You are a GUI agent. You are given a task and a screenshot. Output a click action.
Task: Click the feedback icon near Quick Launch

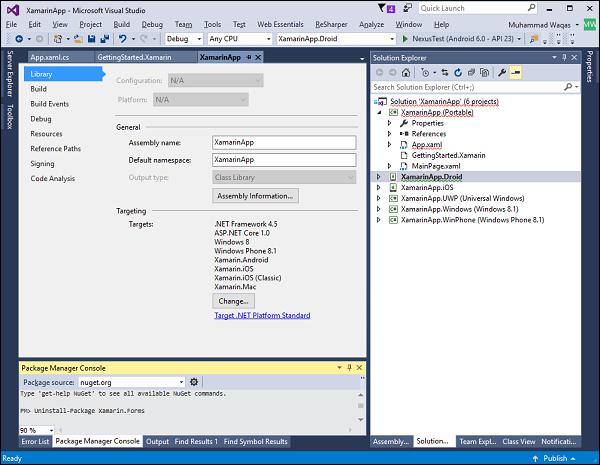click(408, 8)
